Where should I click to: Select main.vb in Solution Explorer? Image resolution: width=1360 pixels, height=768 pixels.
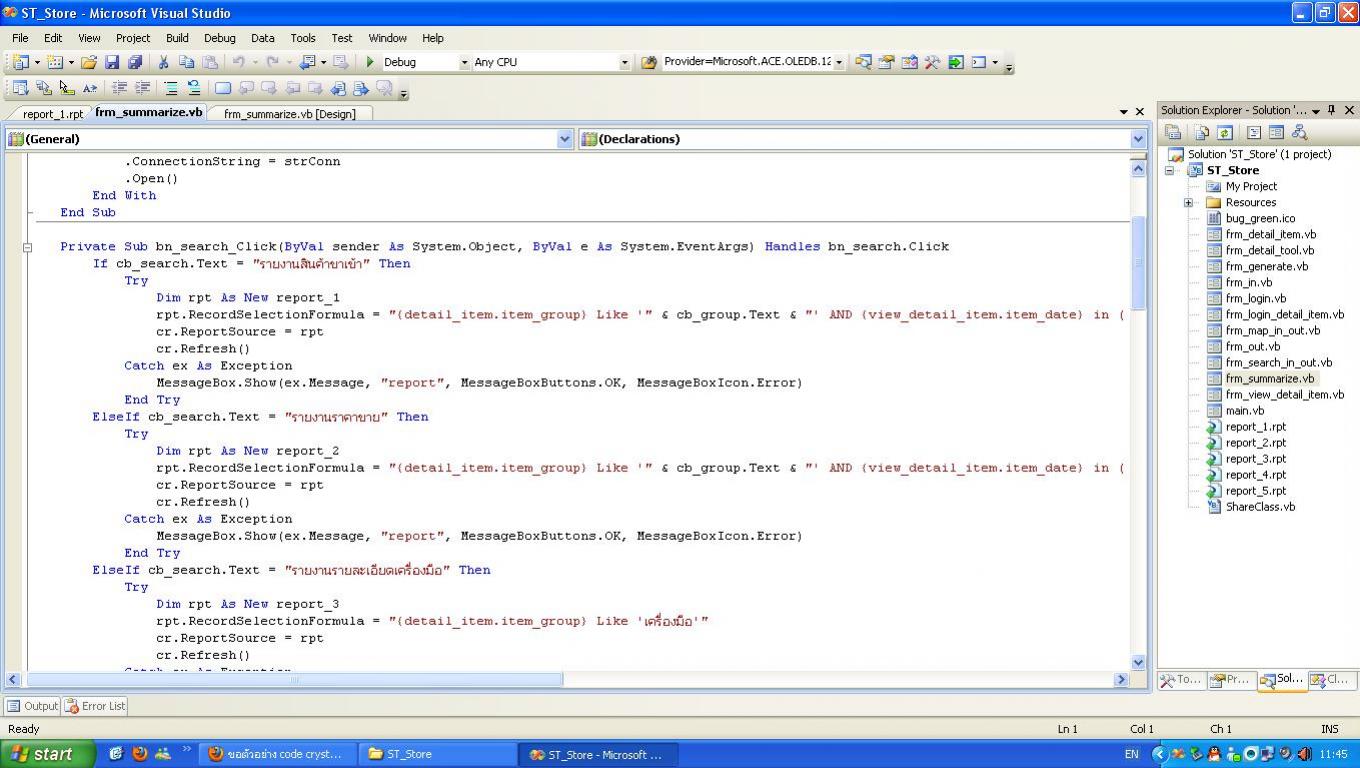1245,411
